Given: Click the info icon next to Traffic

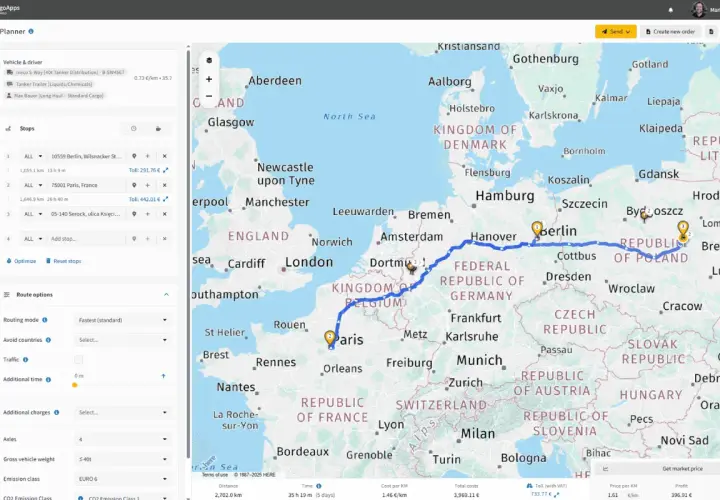Looking at the screenshot, I should (x=25, y=360).
